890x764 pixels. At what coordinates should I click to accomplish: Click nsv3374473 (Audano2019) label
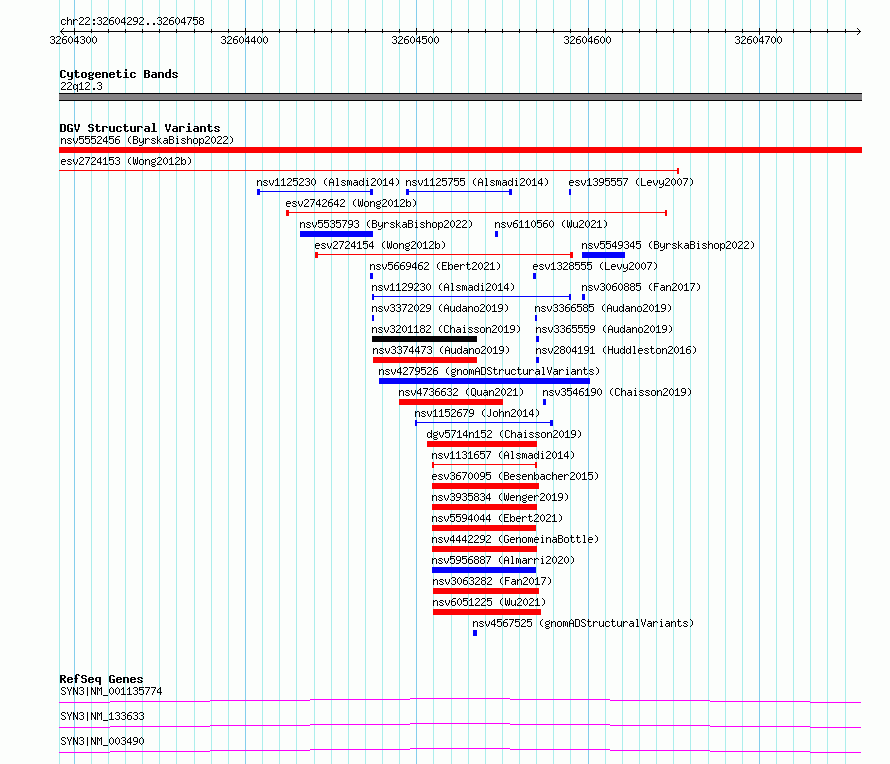(x=441, y=350)
